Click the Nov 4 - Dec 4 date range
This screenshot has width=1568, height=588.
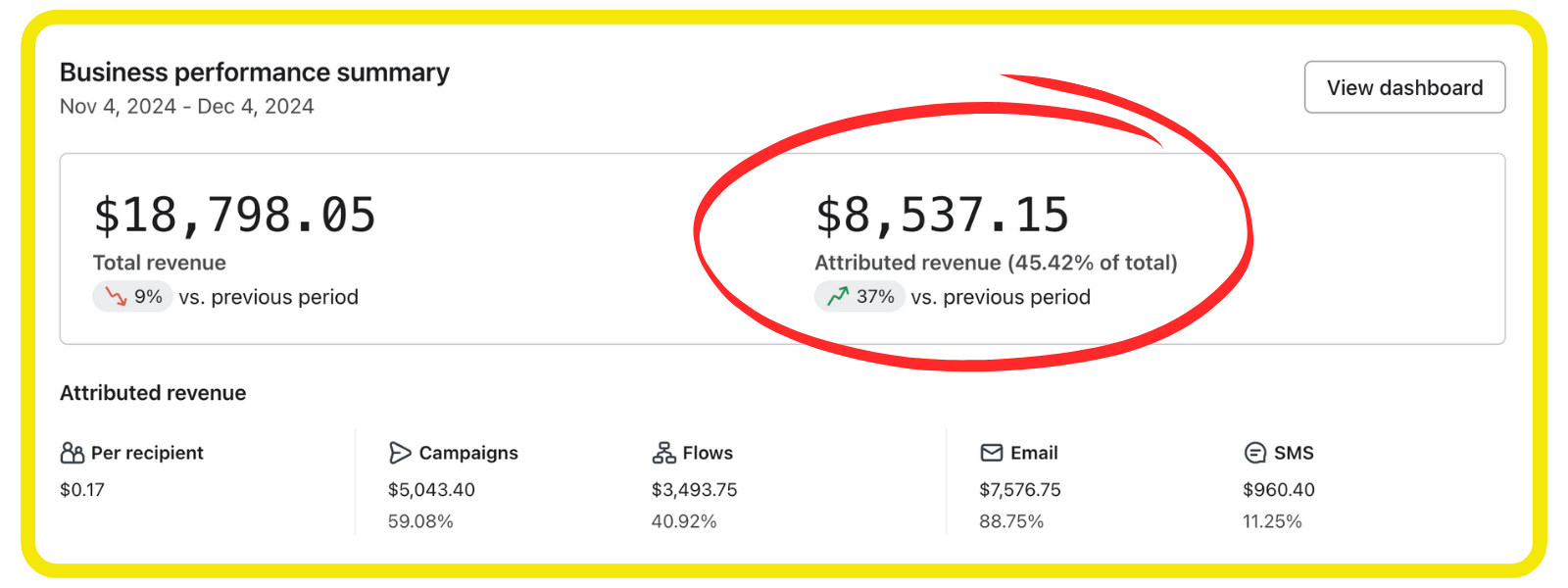point(186,107)
